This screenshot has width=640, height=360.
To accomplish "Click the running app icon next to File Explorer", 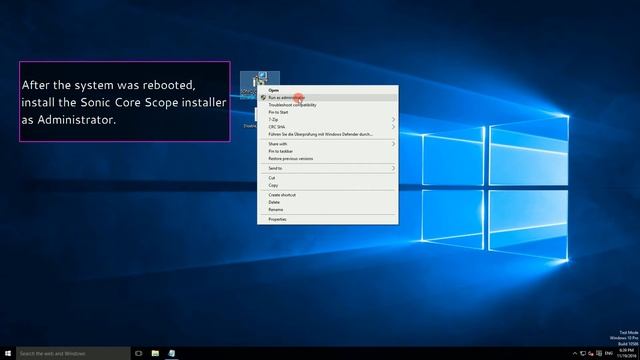I will pos(172,353).
